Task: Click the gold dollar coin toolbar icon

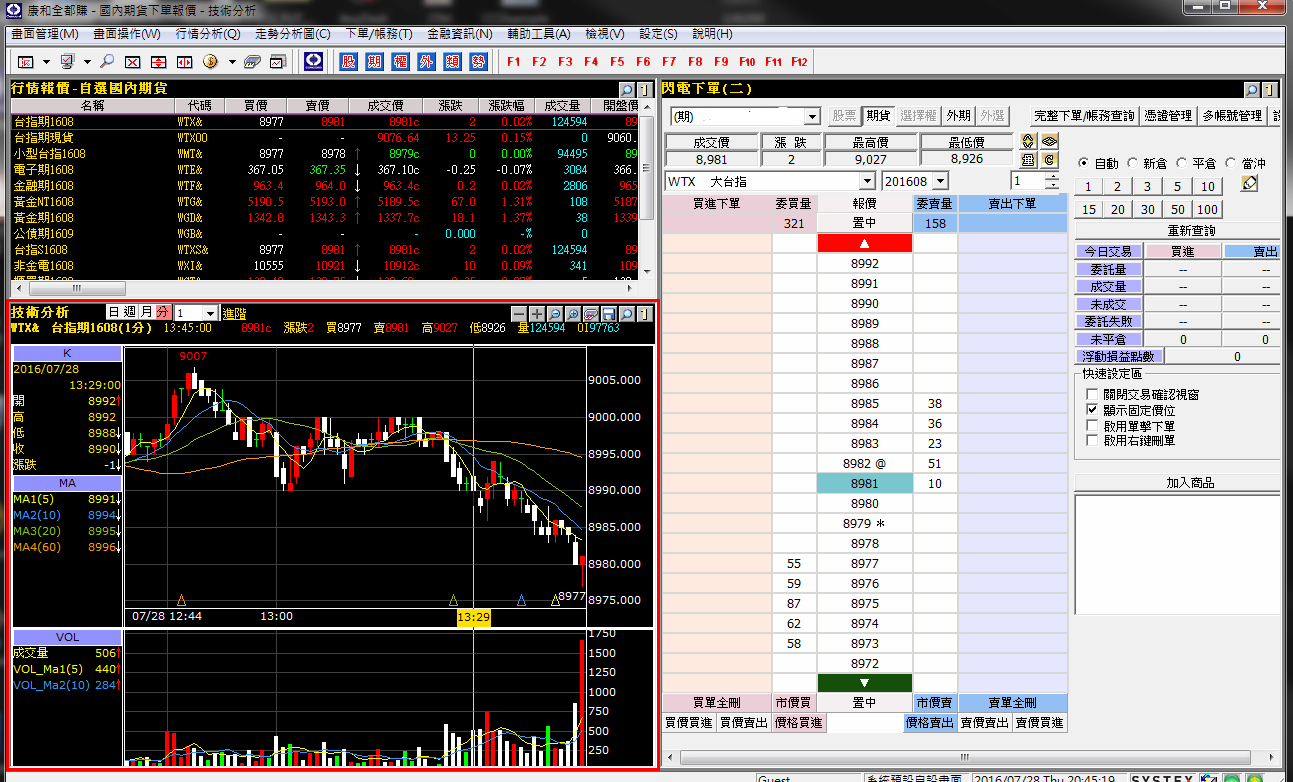Action: tap(210, 62)
